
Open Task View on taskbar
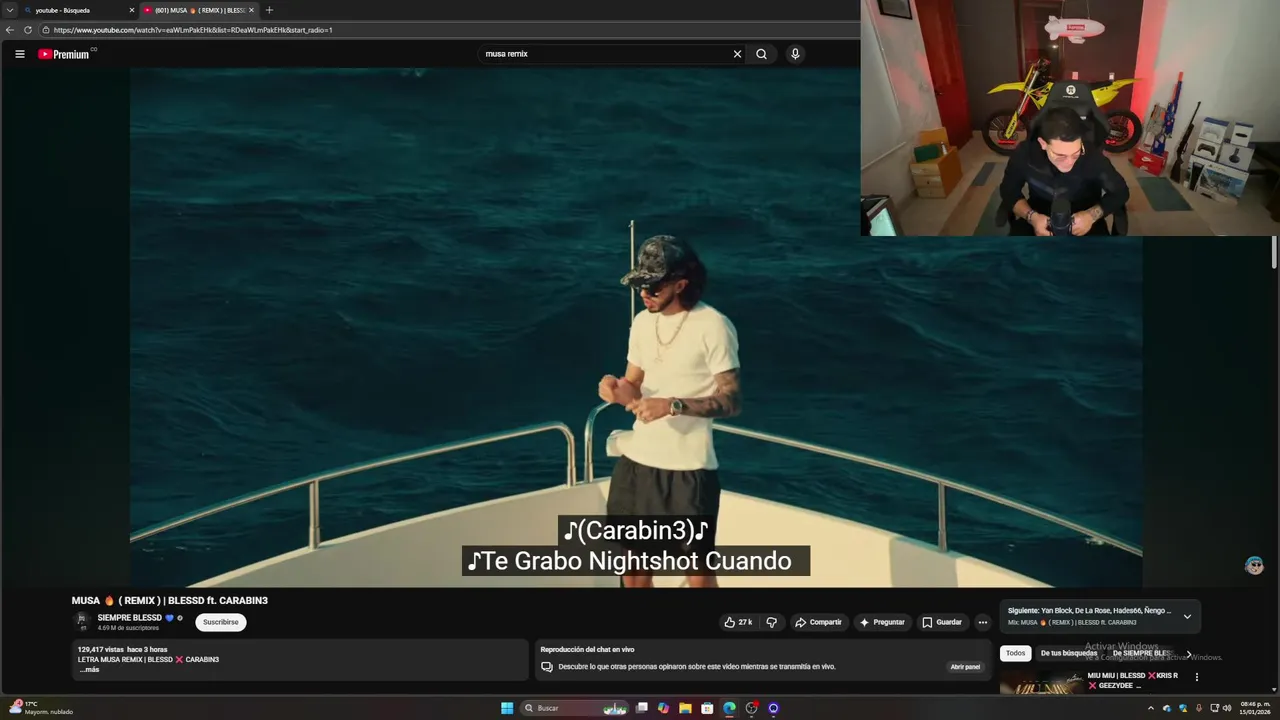[642, 708]
